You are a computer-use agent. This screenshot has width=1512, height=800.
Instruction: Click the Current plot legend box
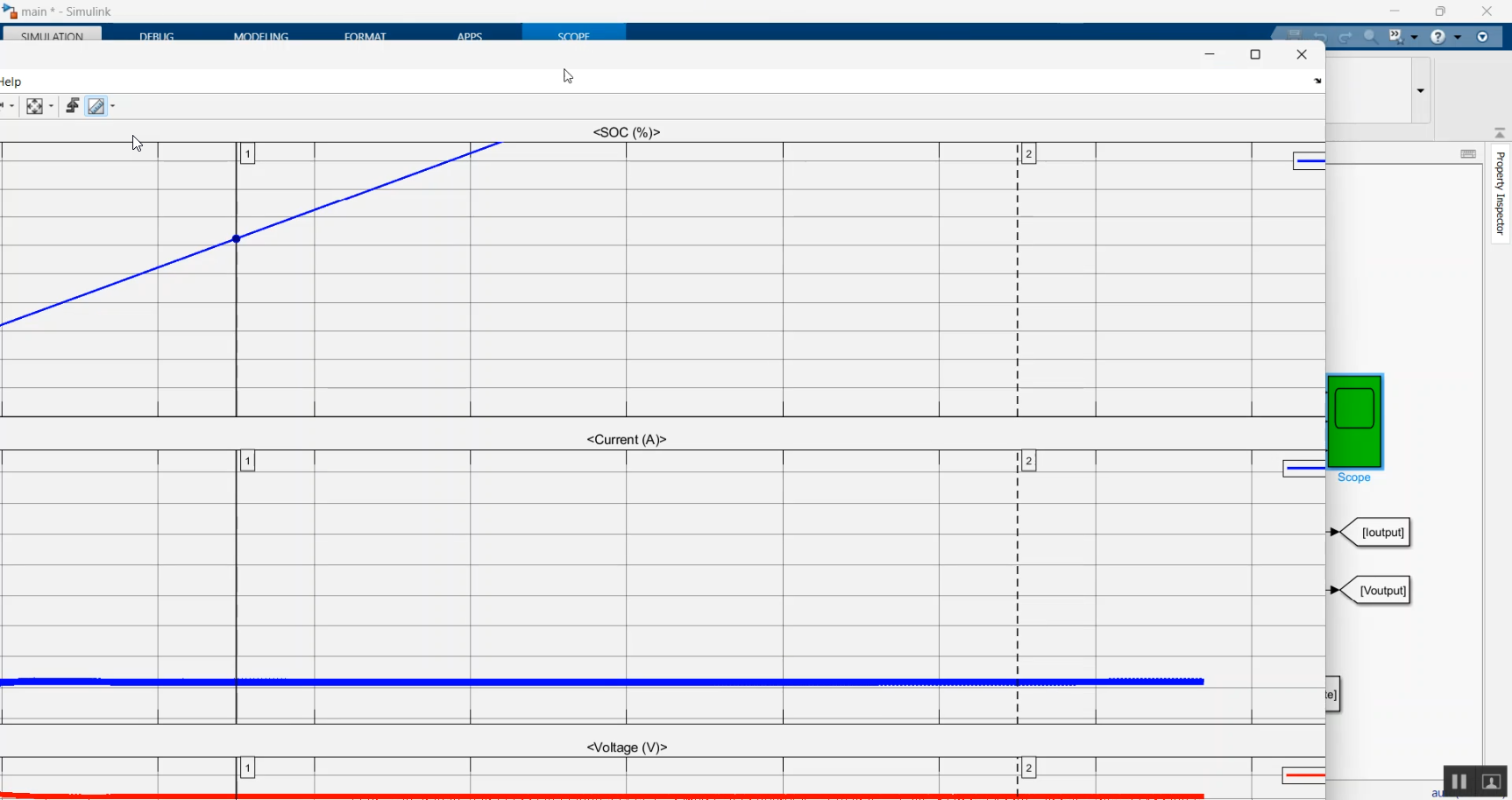pyautogui.click(x=1303, y=469)
